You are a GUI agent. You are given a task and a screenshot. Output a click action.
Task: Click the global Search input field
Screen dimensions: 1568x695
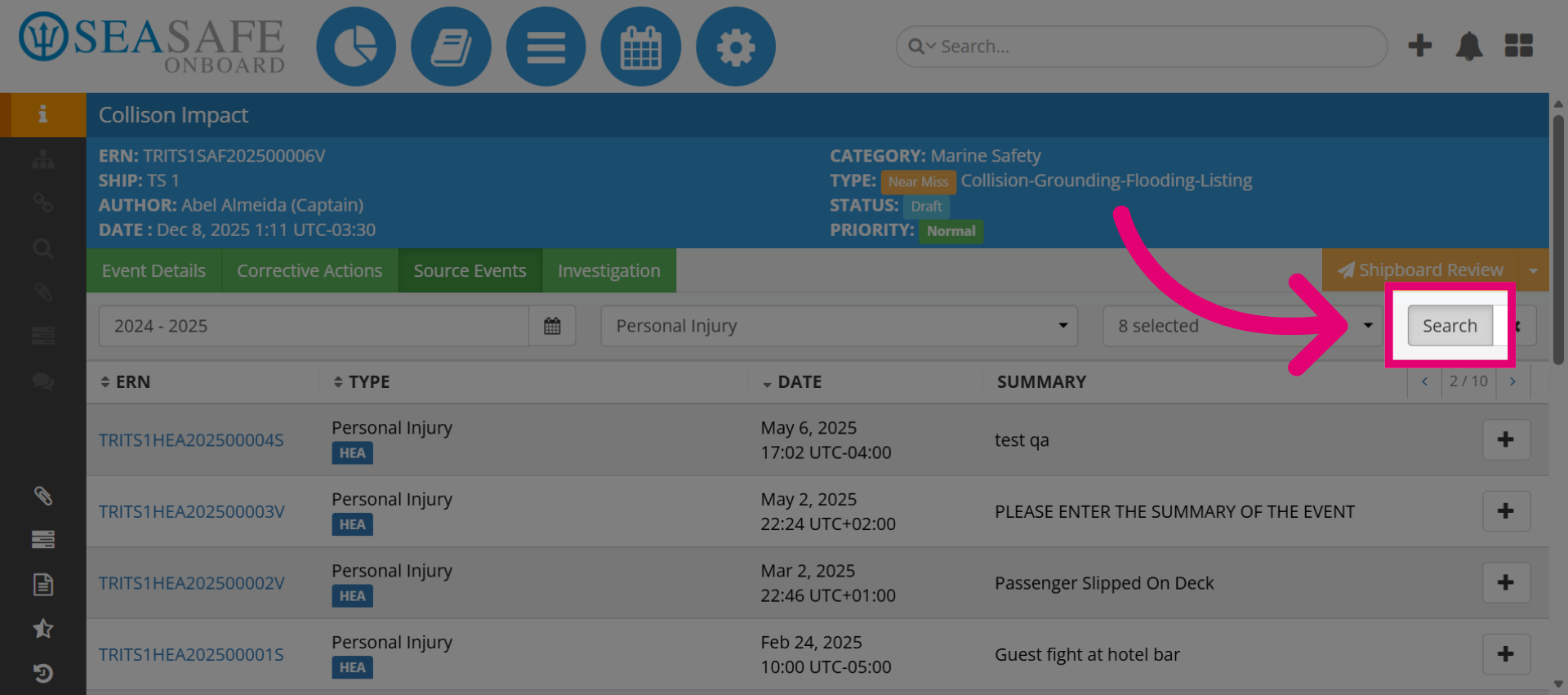(1141, 47)
